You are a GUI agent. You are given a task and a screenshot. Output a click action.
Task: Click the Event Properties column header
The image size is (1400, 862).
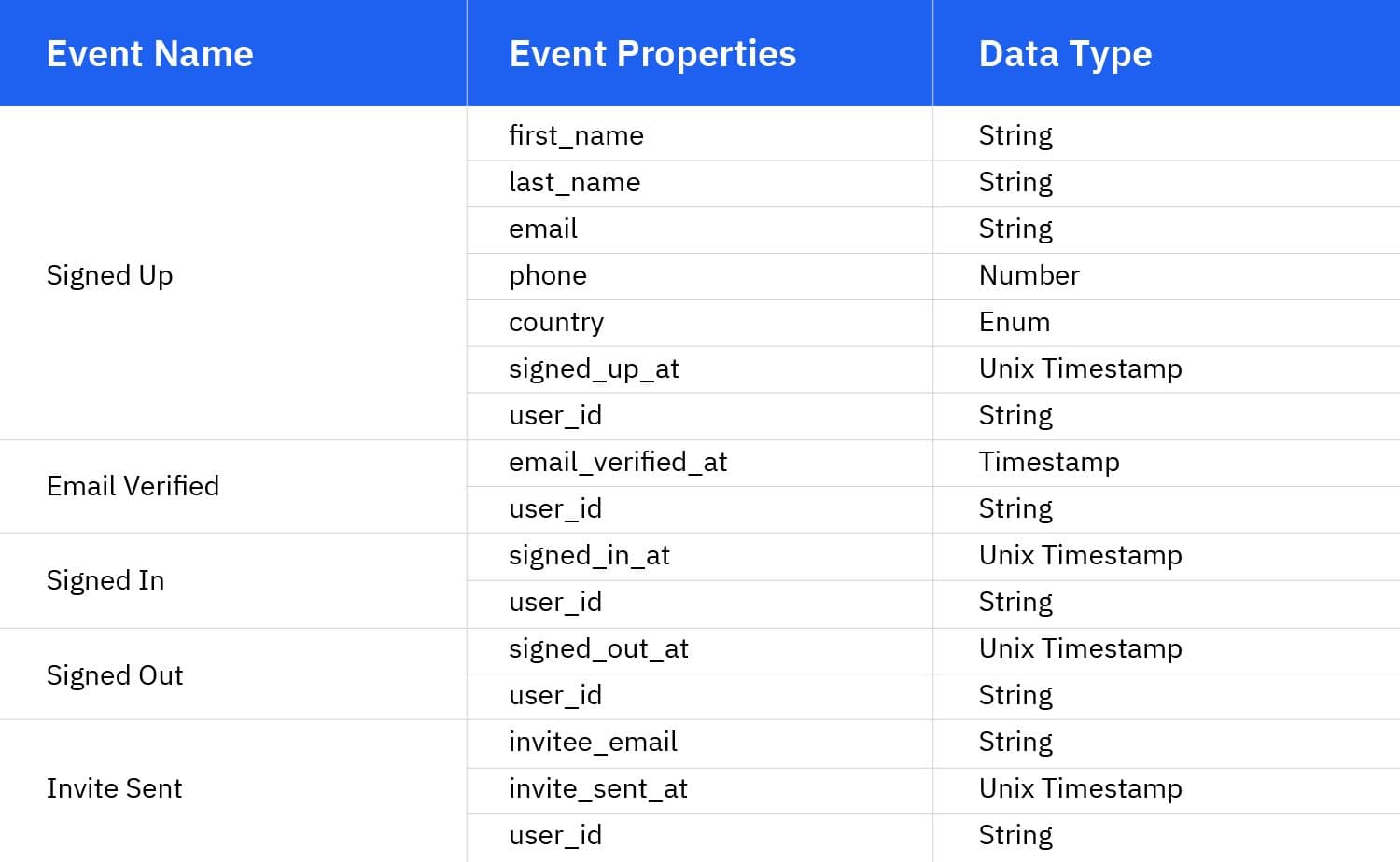[x=652, y=53]
